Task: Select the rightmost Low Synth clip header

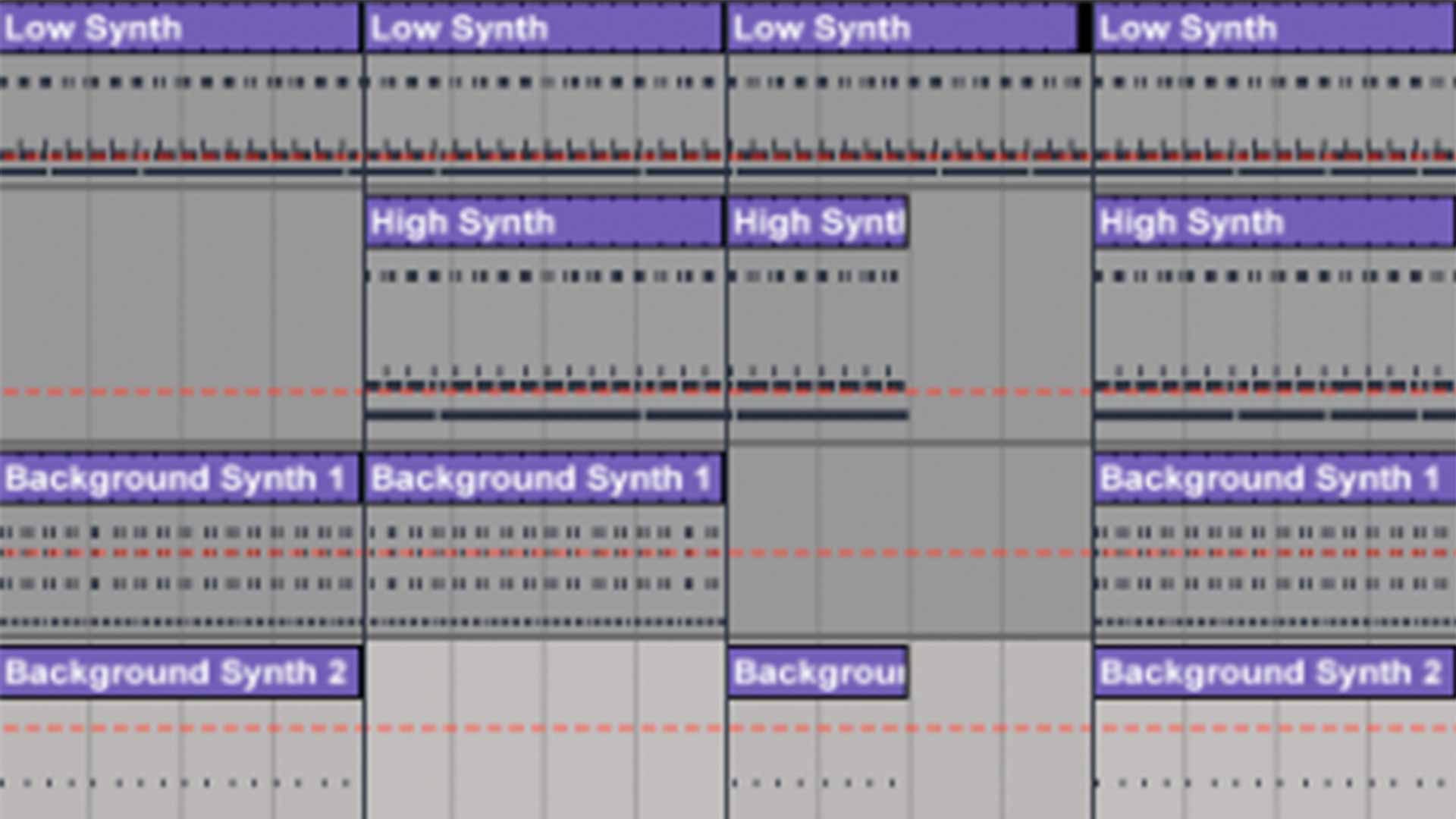Action: [x=1274, y=29]
